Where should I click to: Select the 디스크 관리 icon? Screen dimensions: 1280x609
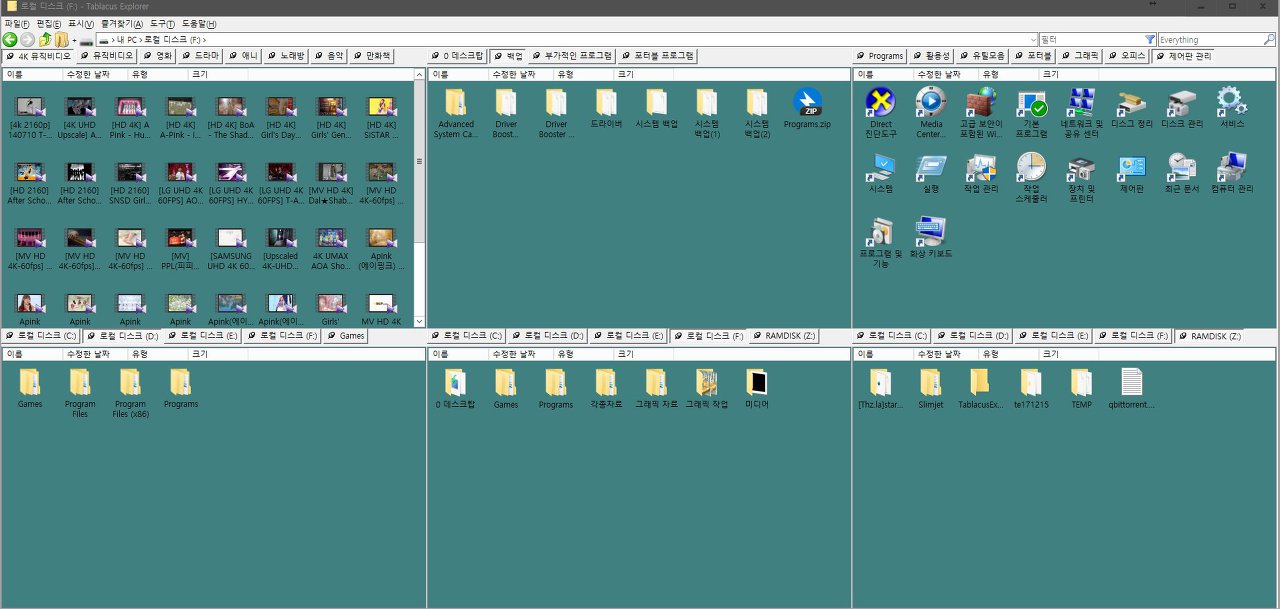coord(1181,102)
